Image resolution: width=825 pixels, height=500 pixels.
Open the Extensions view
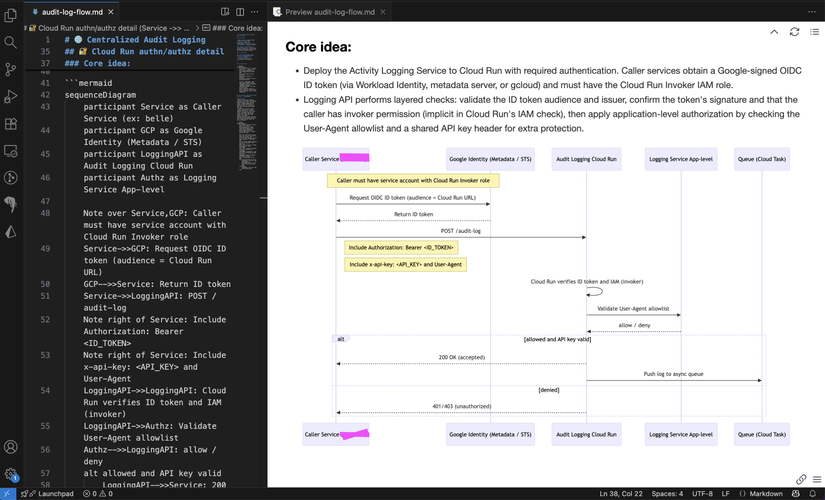click(x=11, y=124)
